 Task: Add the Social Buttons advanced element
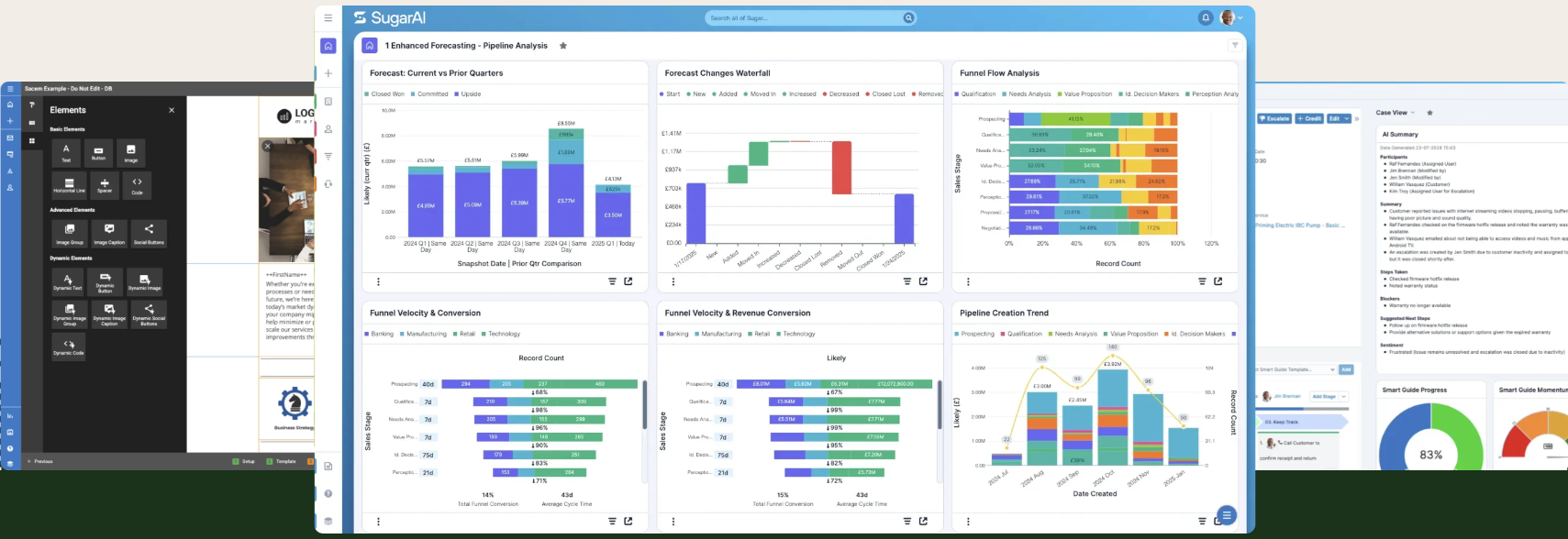tap(149, 234)
